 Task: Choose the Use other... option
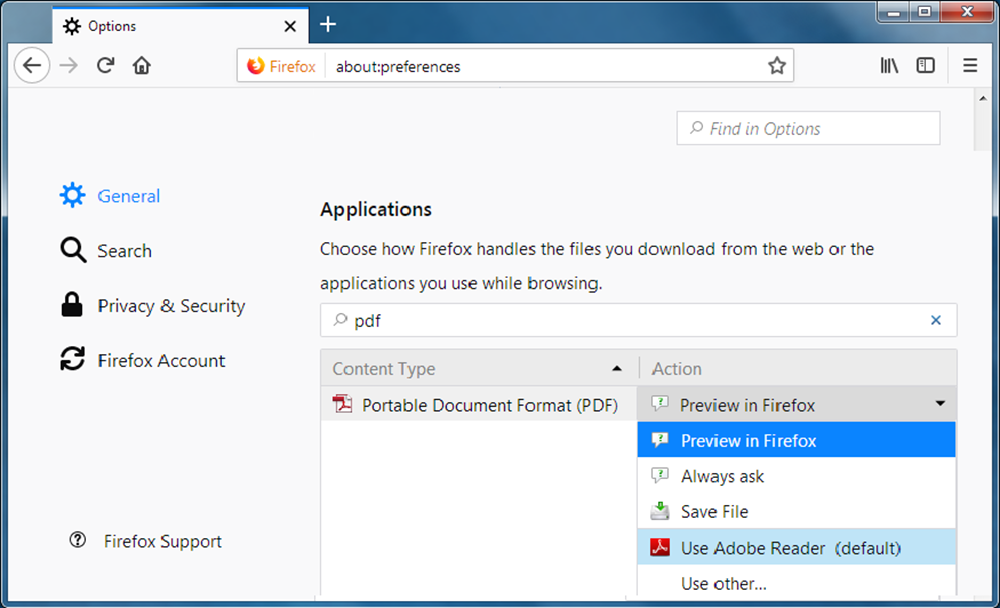coord(724,583)
